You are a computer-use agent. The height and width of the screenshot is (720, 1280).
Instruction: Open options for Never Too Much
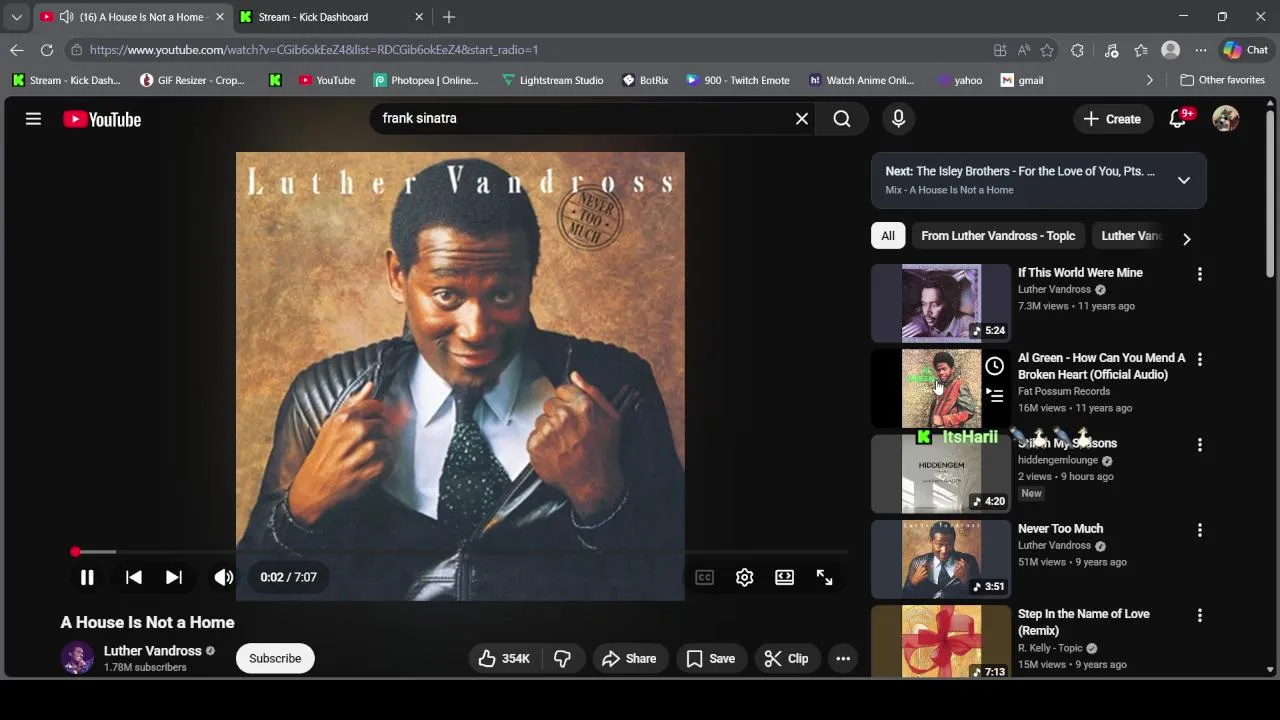coord(1200,530)
